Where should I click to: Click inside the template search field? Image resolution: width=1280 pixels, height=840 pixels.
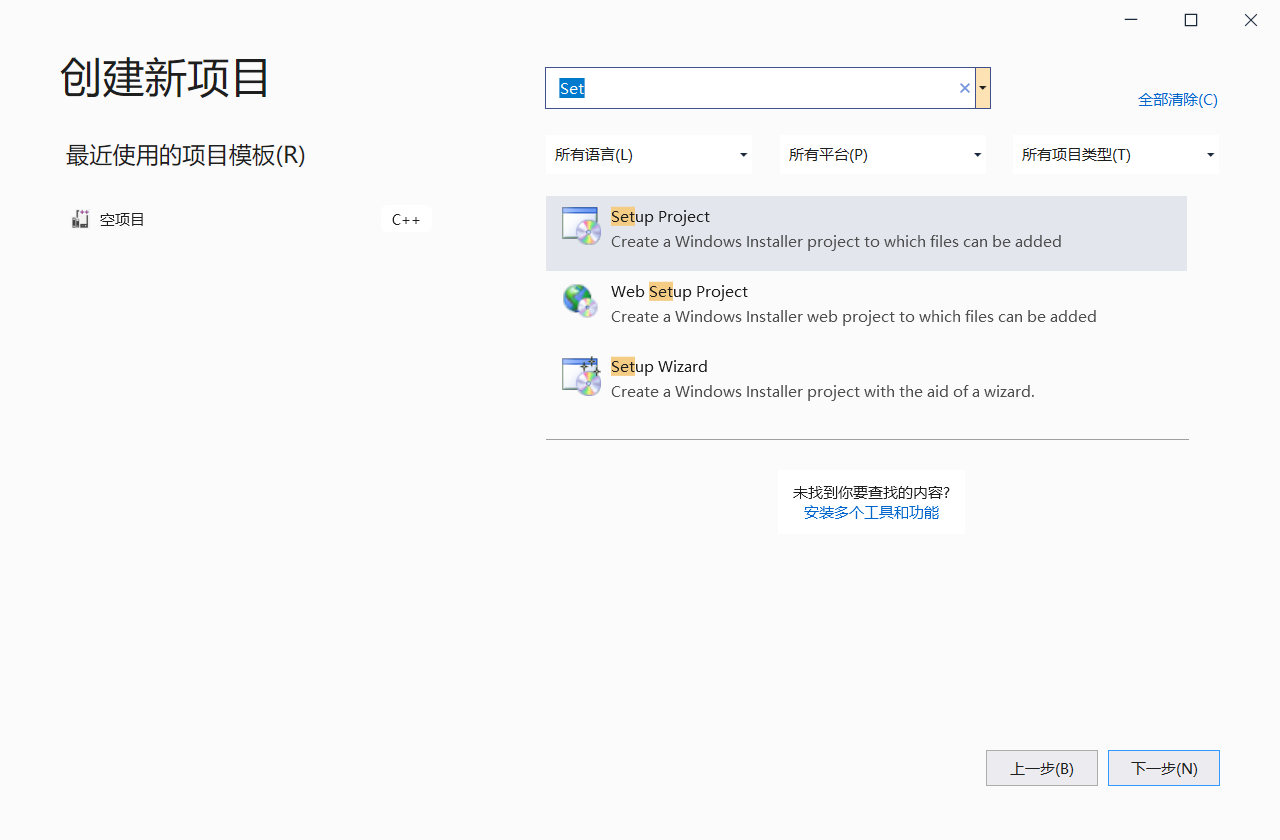pos(750,88)
